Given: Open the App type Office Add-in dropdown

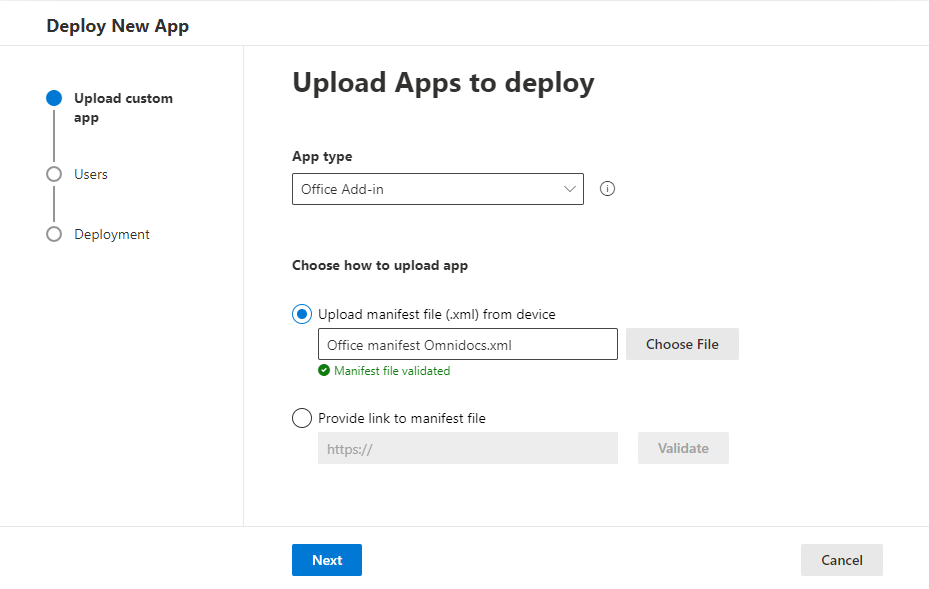Looking at the screenshot, I should tap(437, 189).
